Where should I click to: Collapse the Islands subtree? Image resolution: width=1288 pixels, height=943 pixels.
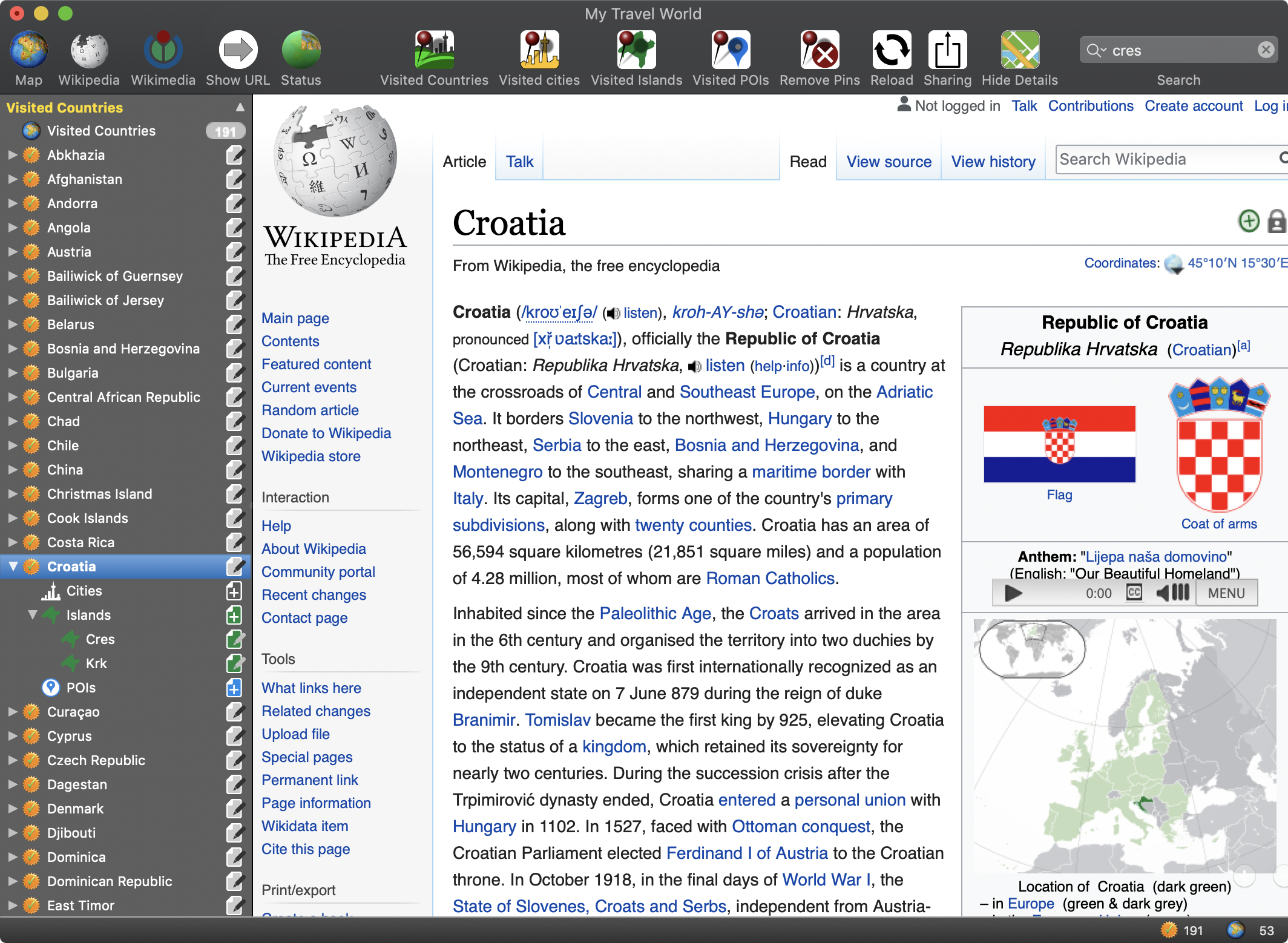(33, 615)
